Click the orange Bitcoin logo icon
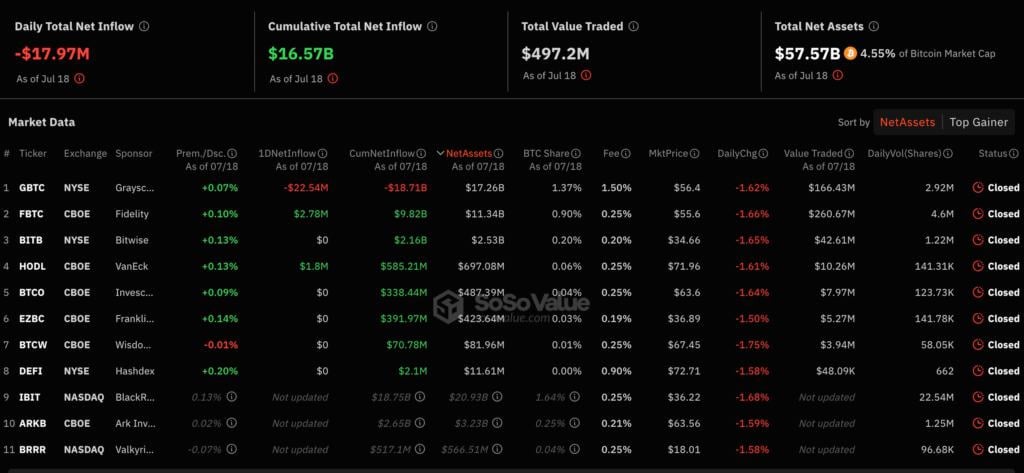 (x=850, y=54)
